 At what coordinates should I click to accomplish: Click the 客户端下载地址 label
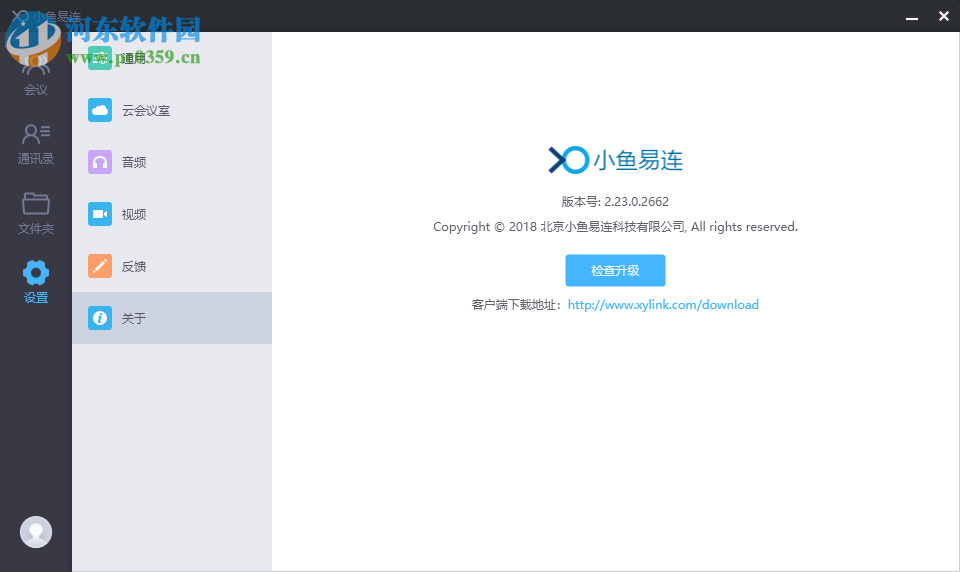point(518,304)
